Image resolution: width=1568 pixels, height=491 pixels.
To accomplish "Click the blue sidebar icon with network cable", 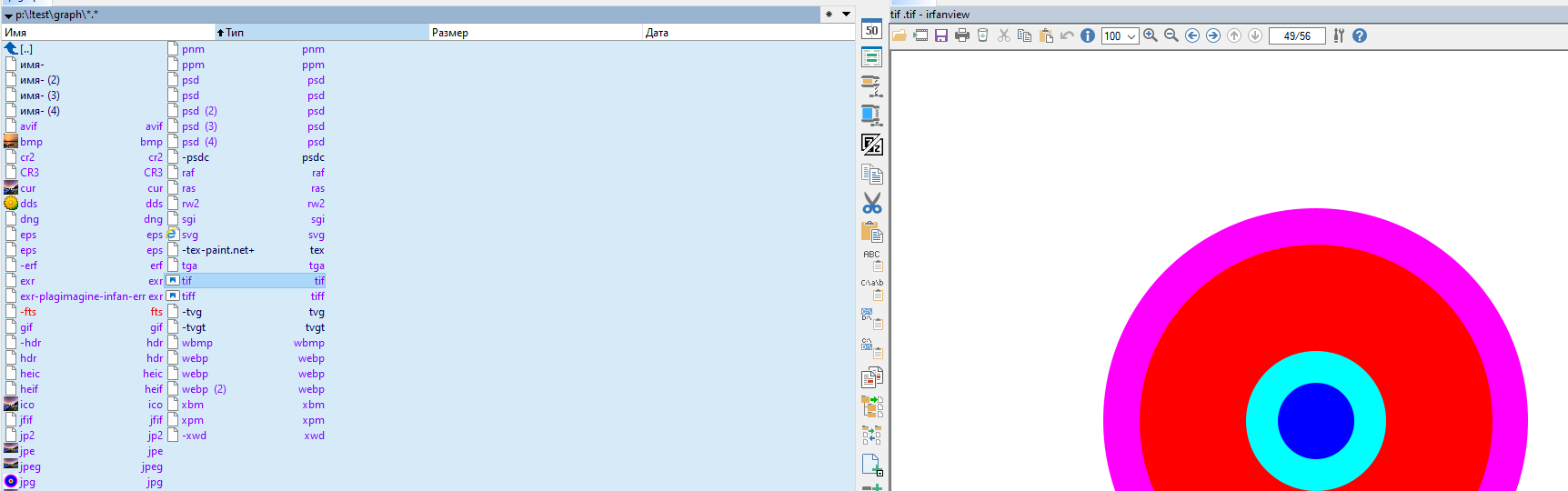I will pyautogui.click(x=871, y=115).
